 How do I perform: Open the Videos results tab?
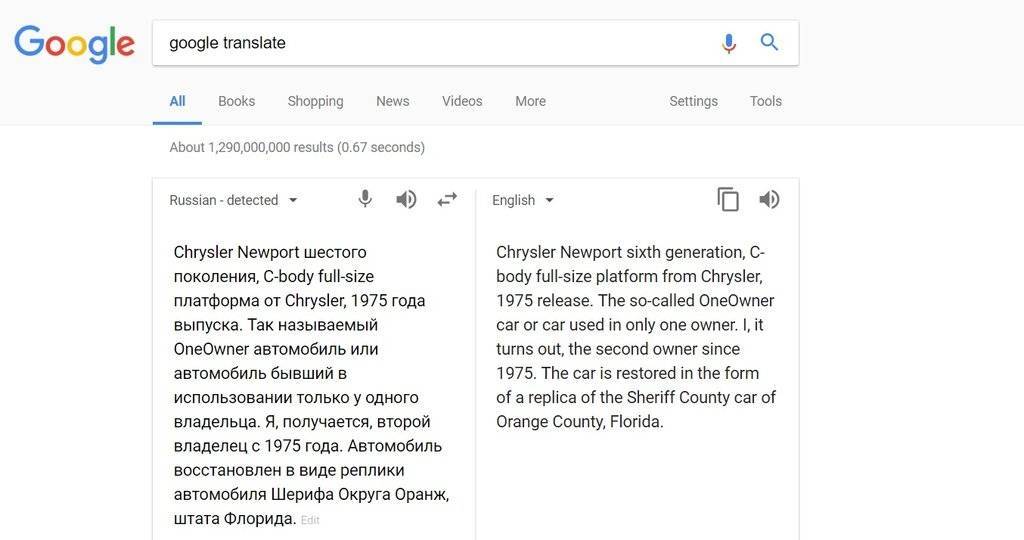point(462,101)
